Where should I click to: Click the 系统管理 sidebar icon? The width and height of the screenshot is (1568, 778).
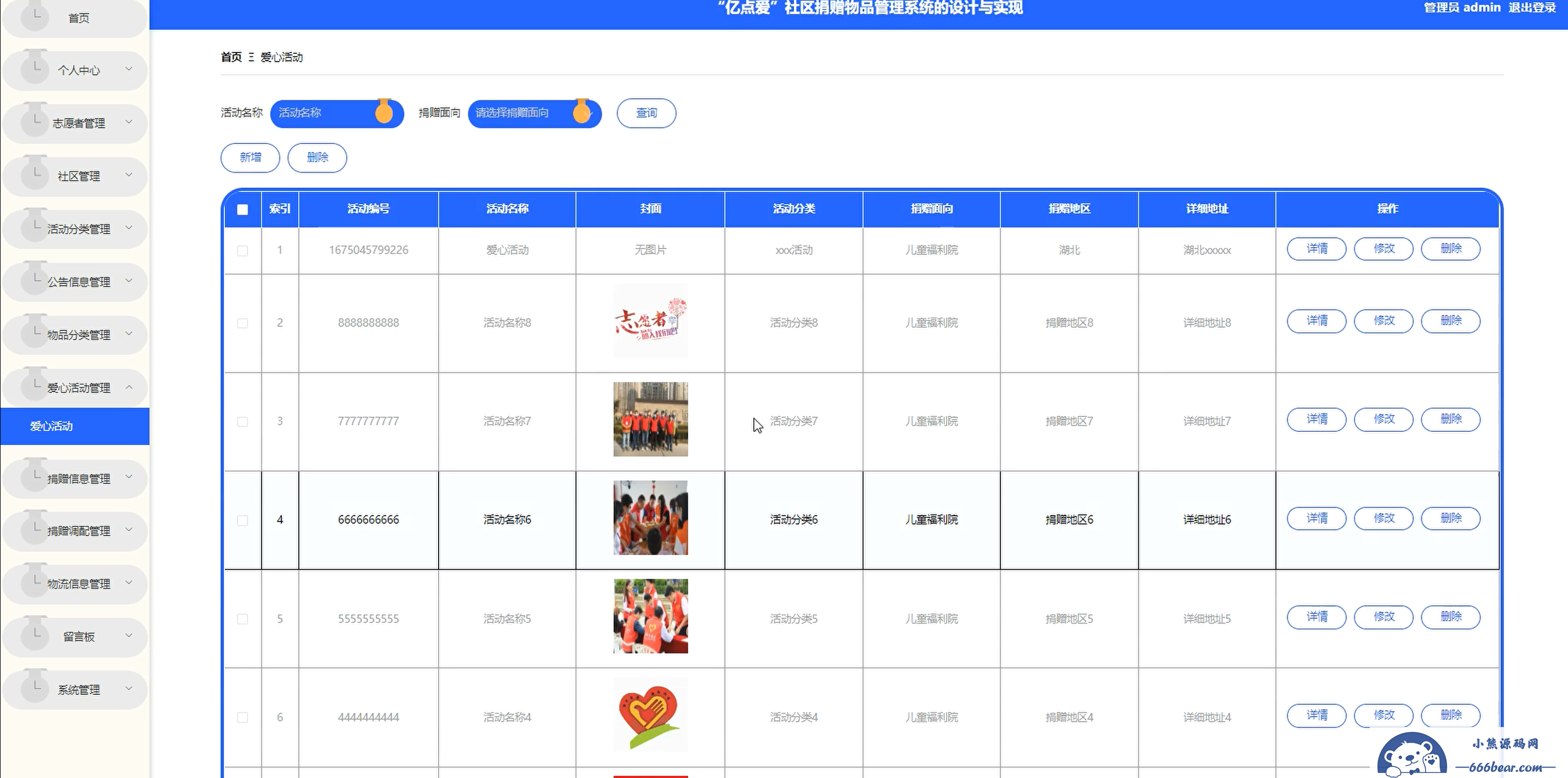tap(35, 686)
